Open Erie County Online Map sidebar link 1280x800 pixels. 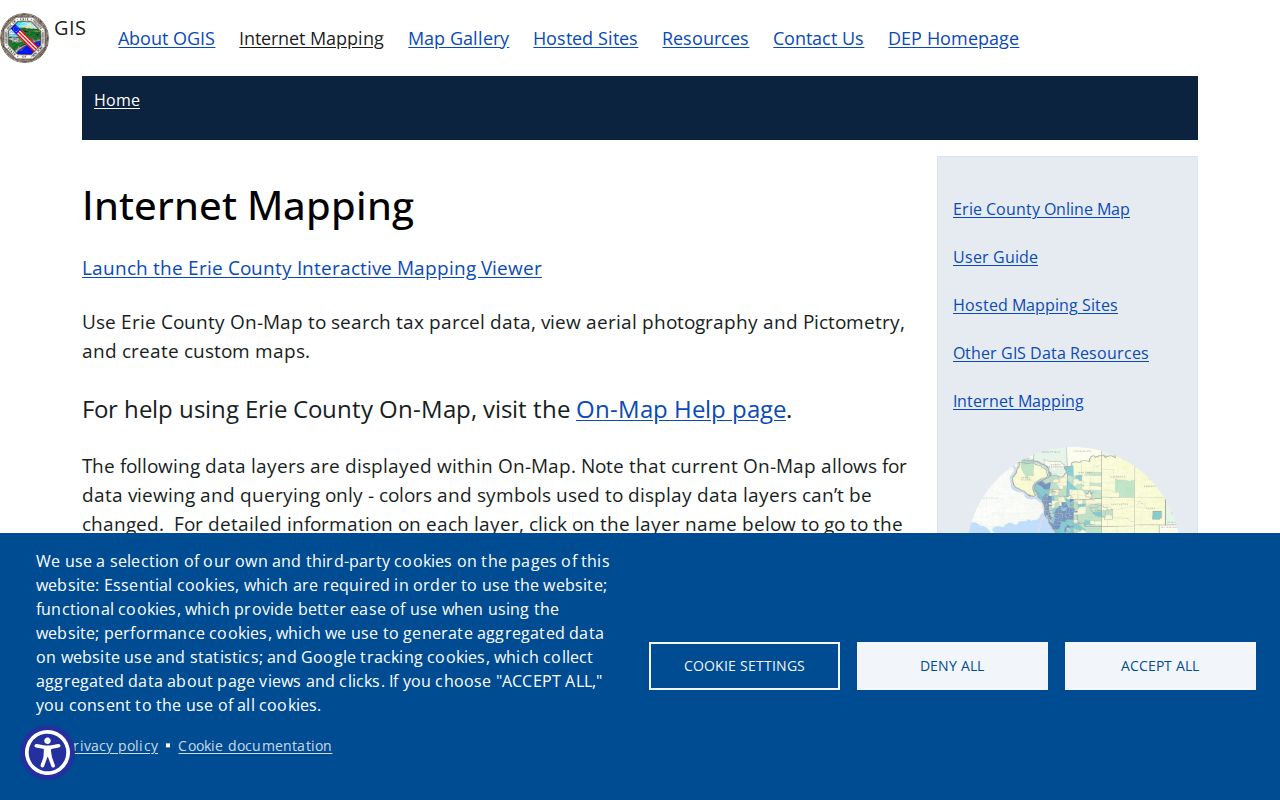click(x=1041, y=209)
